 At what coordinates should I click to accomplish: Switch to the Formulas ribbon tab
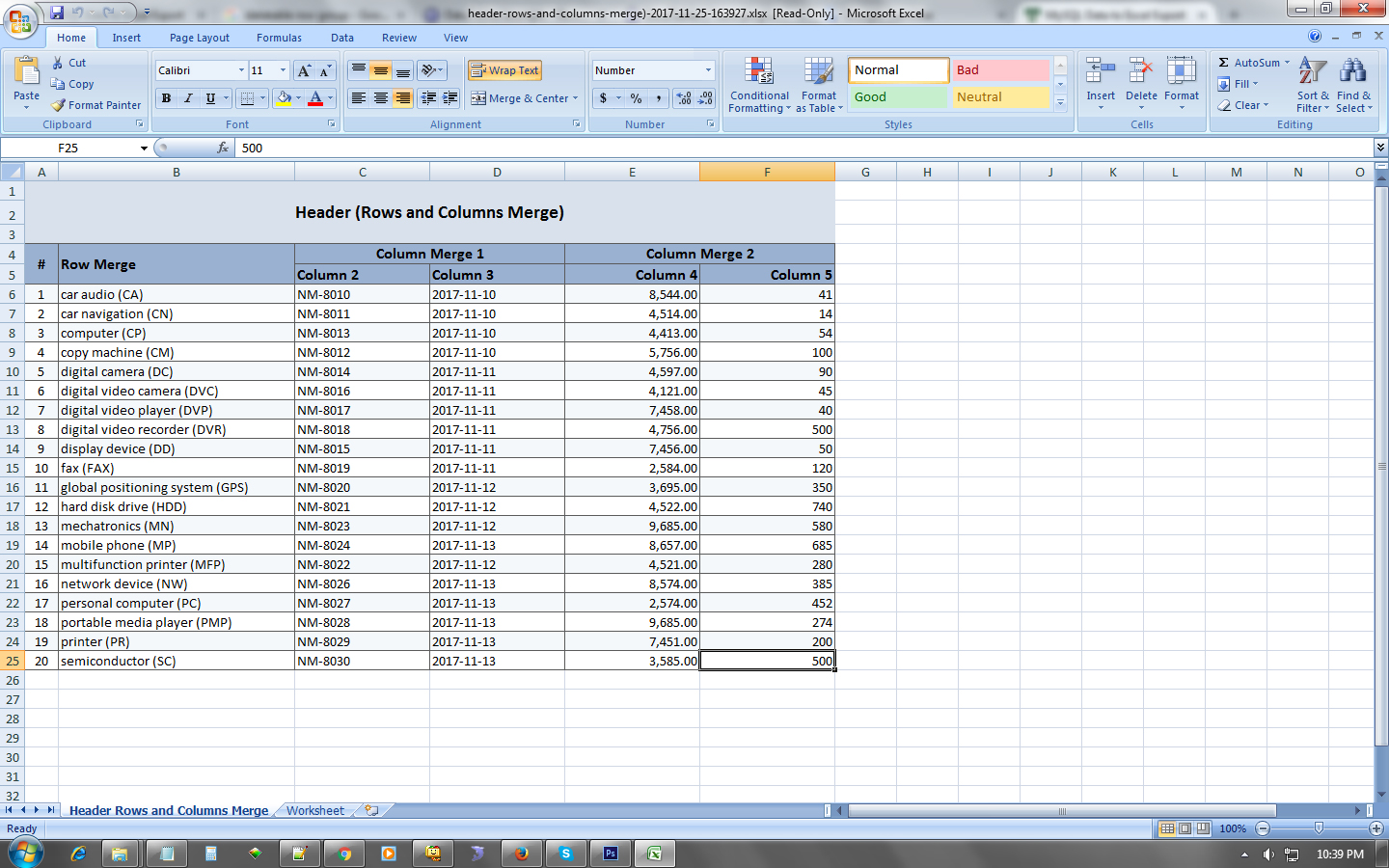(x=279, y=38)
